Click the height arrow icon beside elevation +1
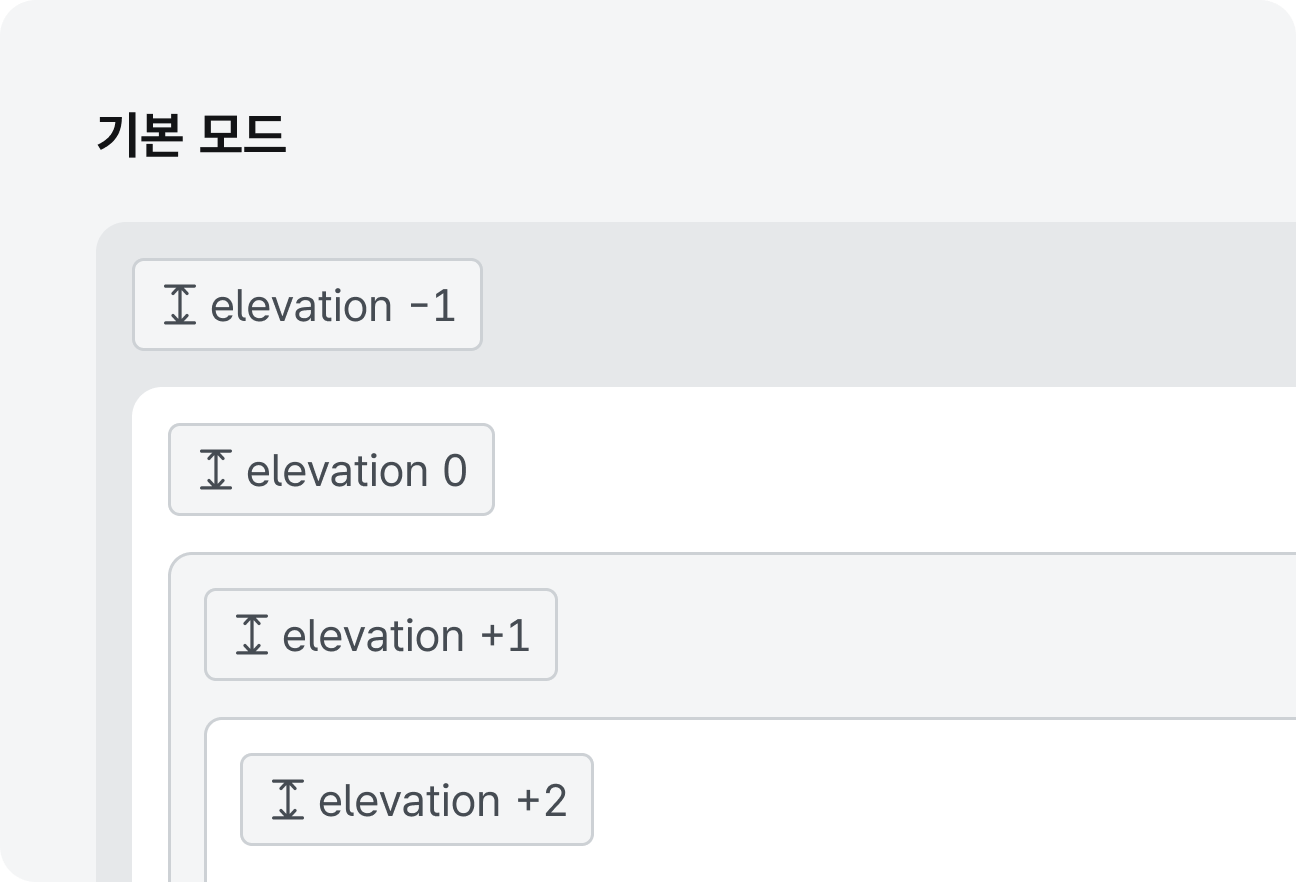Viewport: 1296px width, 882px height. pos(251,635)
